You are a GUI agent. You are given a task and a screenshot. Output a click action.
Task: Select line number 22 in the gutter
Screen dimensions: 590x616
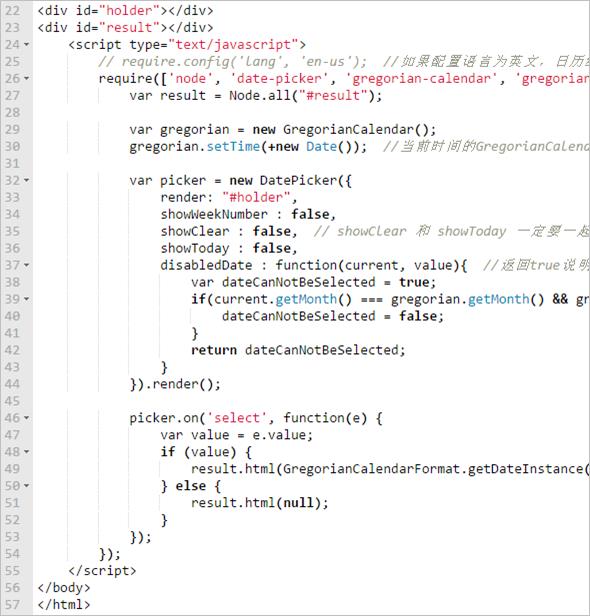[12, 11]
